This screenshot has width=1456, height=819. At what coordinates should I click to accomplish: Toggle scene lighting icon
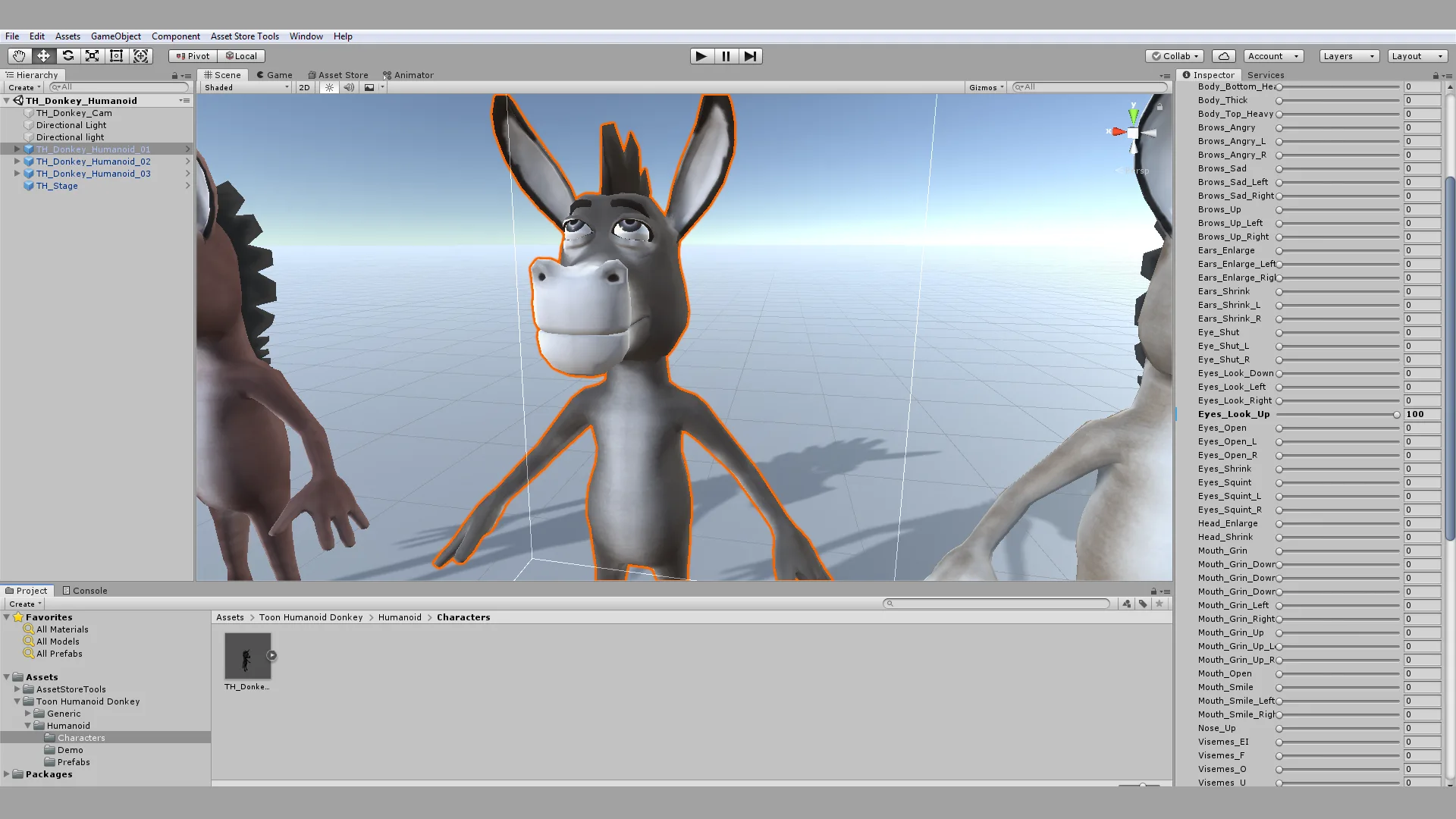329,87
